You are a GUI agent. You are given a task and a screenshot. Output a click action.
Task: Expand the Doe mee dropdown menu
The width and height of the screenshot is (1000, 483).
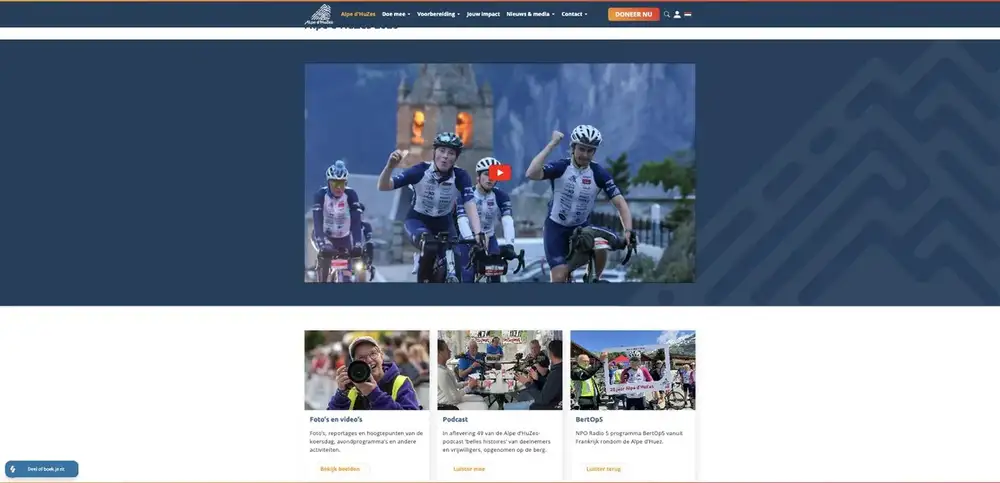pyautogui.click(x=396, y=14)
